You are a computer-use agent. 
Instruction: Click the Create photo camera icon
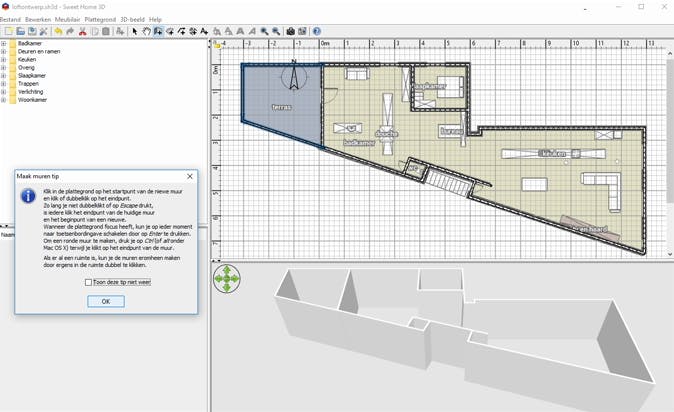point(290,31)
